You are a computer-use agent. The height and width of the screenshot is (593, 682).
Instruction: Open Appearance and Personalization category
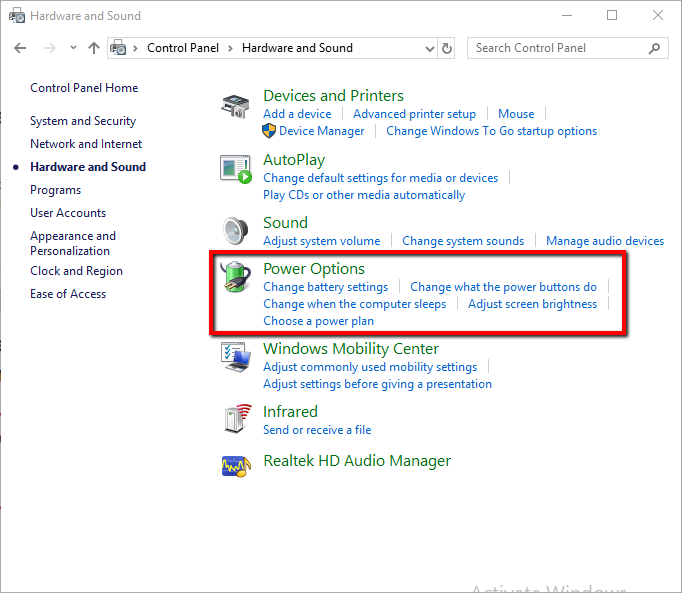73,243
